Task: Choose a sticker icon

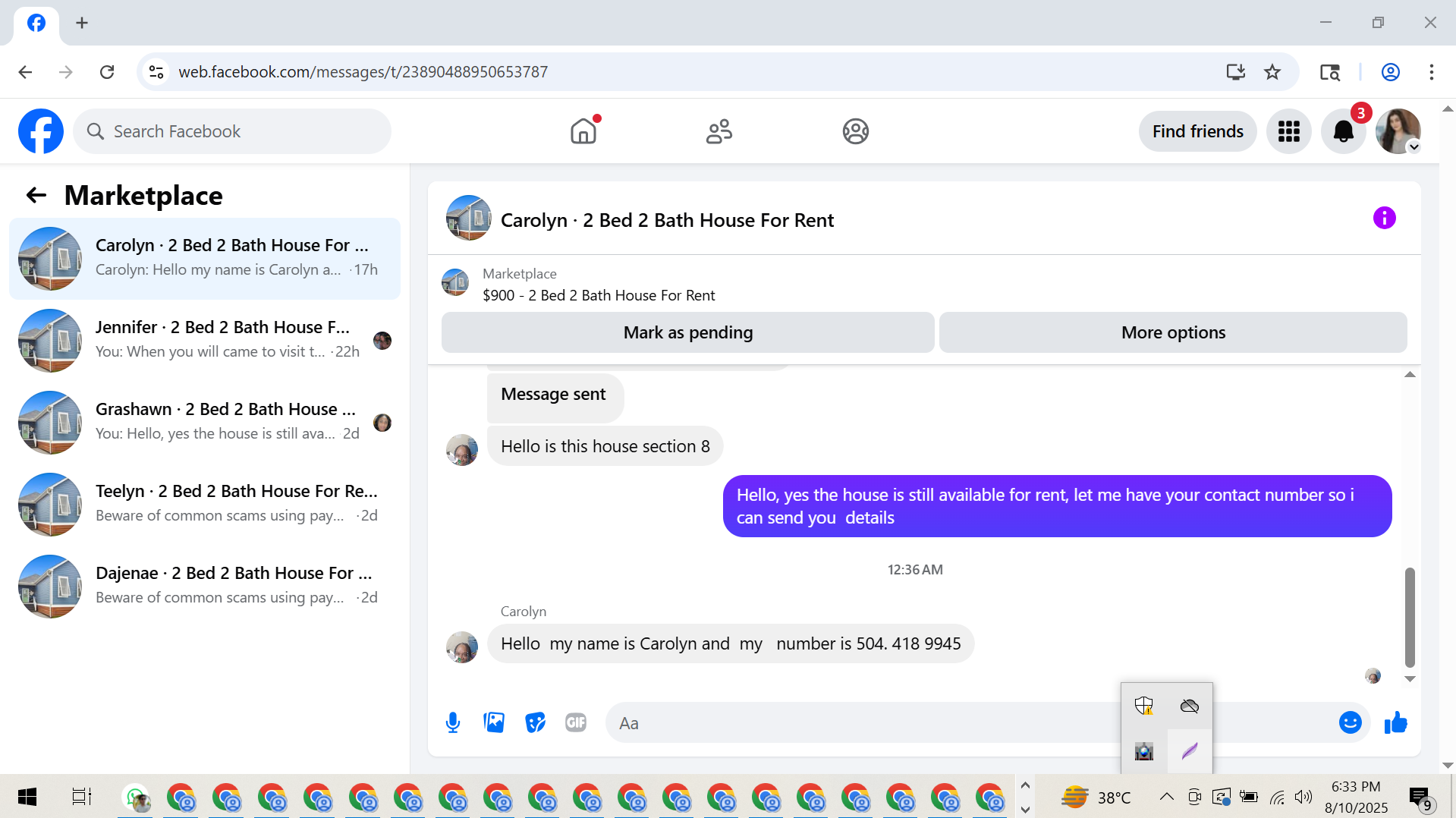Action: coord(535,722)
